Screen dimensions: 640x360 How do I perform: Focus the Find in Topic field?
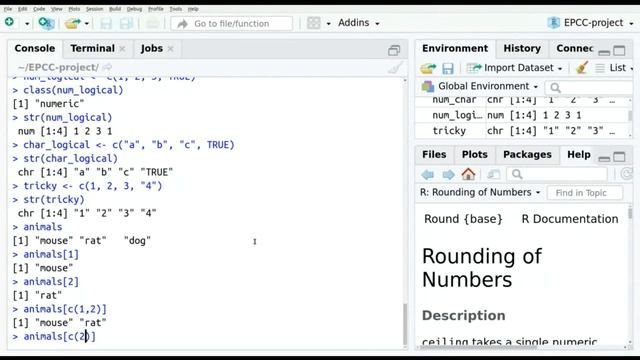[x=584, y=193]
